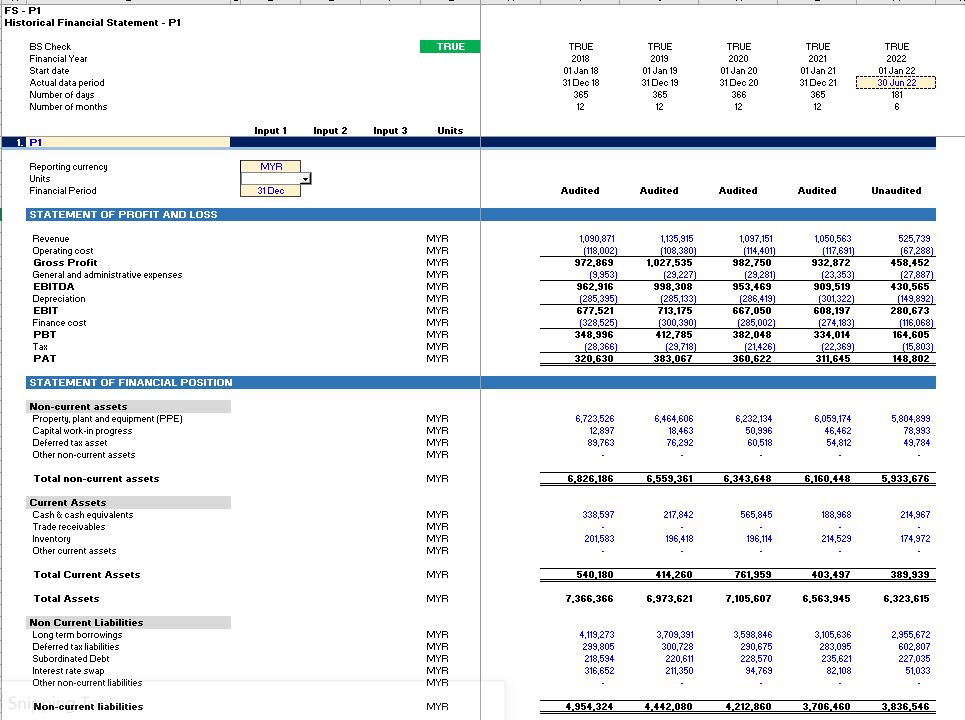Select the 2018 Long term borrowings 4,119,273
The image size is (965, 720).
[x=596, y=634]
